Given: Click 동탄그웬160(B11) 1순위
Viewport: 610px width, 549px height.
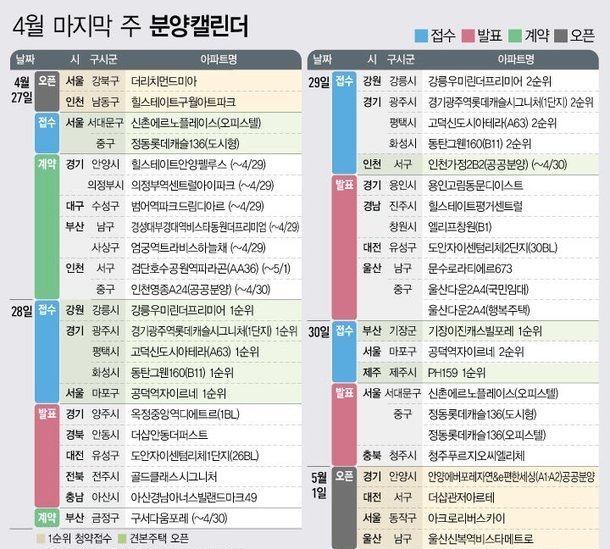Looking at the screenshot, I should tap(182, 373).
